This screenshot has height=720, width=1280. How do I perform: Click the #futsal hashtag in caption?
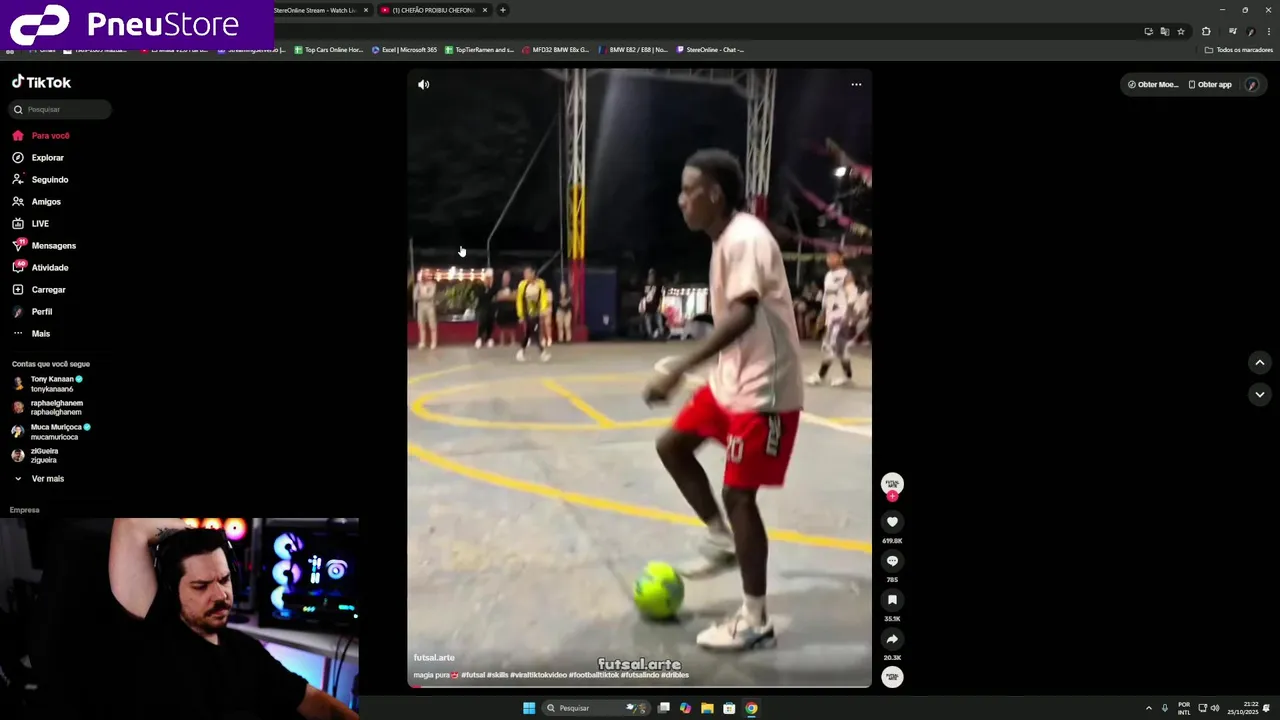point(473,675)
